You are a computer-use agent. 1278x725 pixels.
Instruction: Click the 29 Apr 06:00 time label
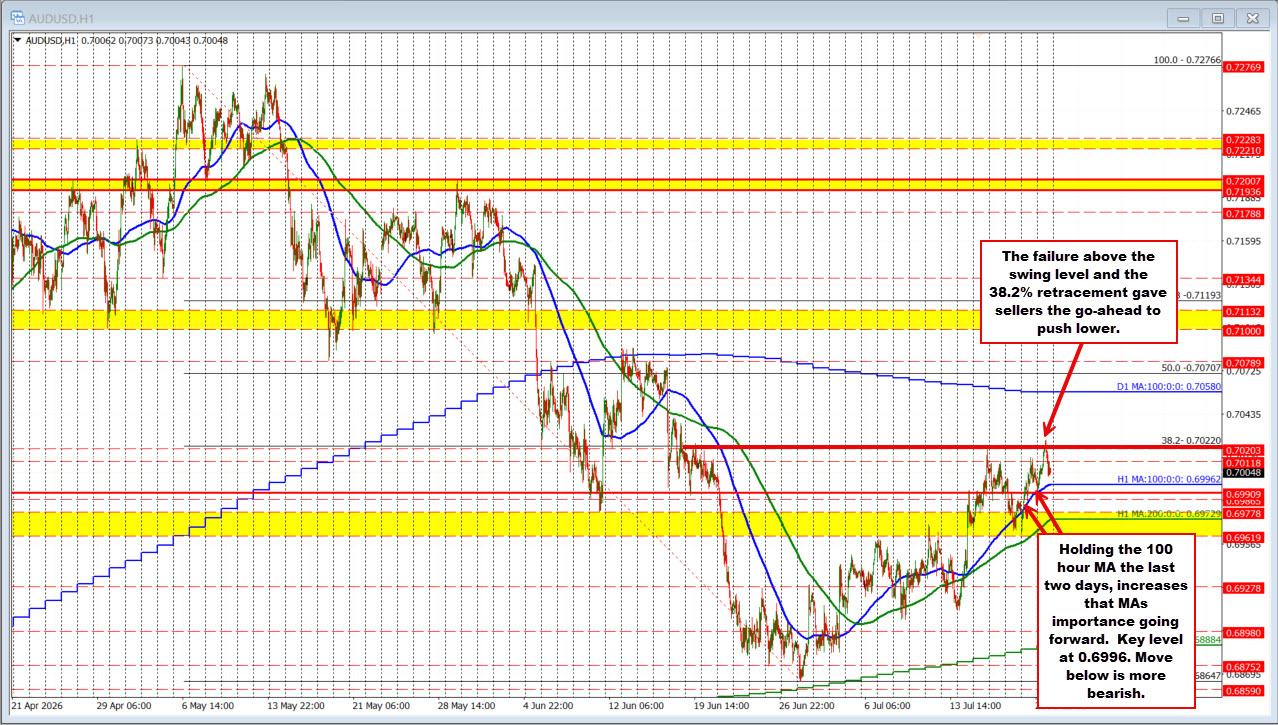click(126, 704)
